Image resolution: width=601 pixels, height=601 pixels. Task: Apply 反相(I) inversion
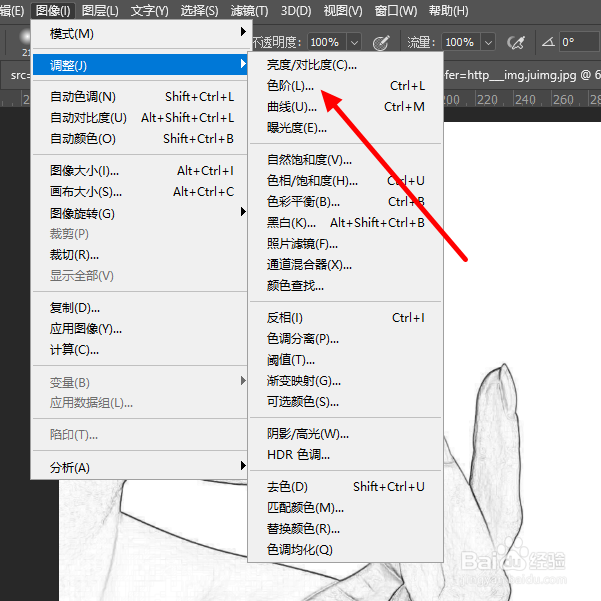pos(345,318)
